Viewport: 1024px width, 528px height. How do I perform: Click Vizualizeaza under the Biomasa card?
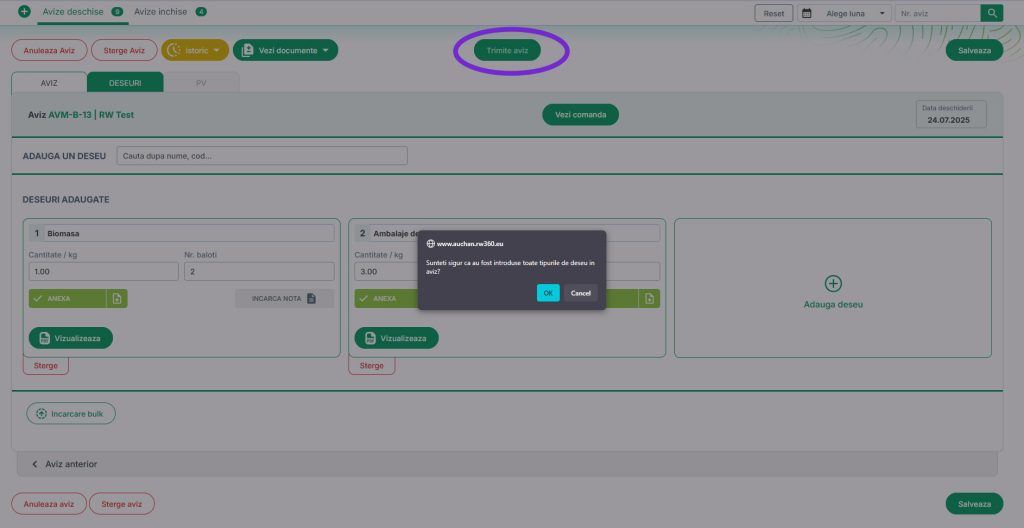coord(71,338)
